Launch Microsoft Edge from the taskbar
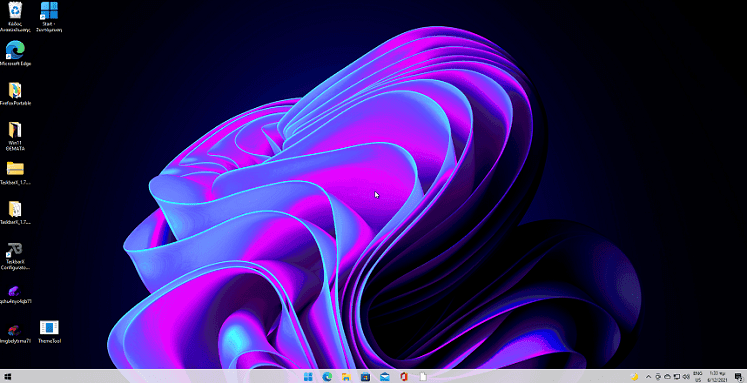The height and width of the screenshot is (383, 747). [327, 377]
